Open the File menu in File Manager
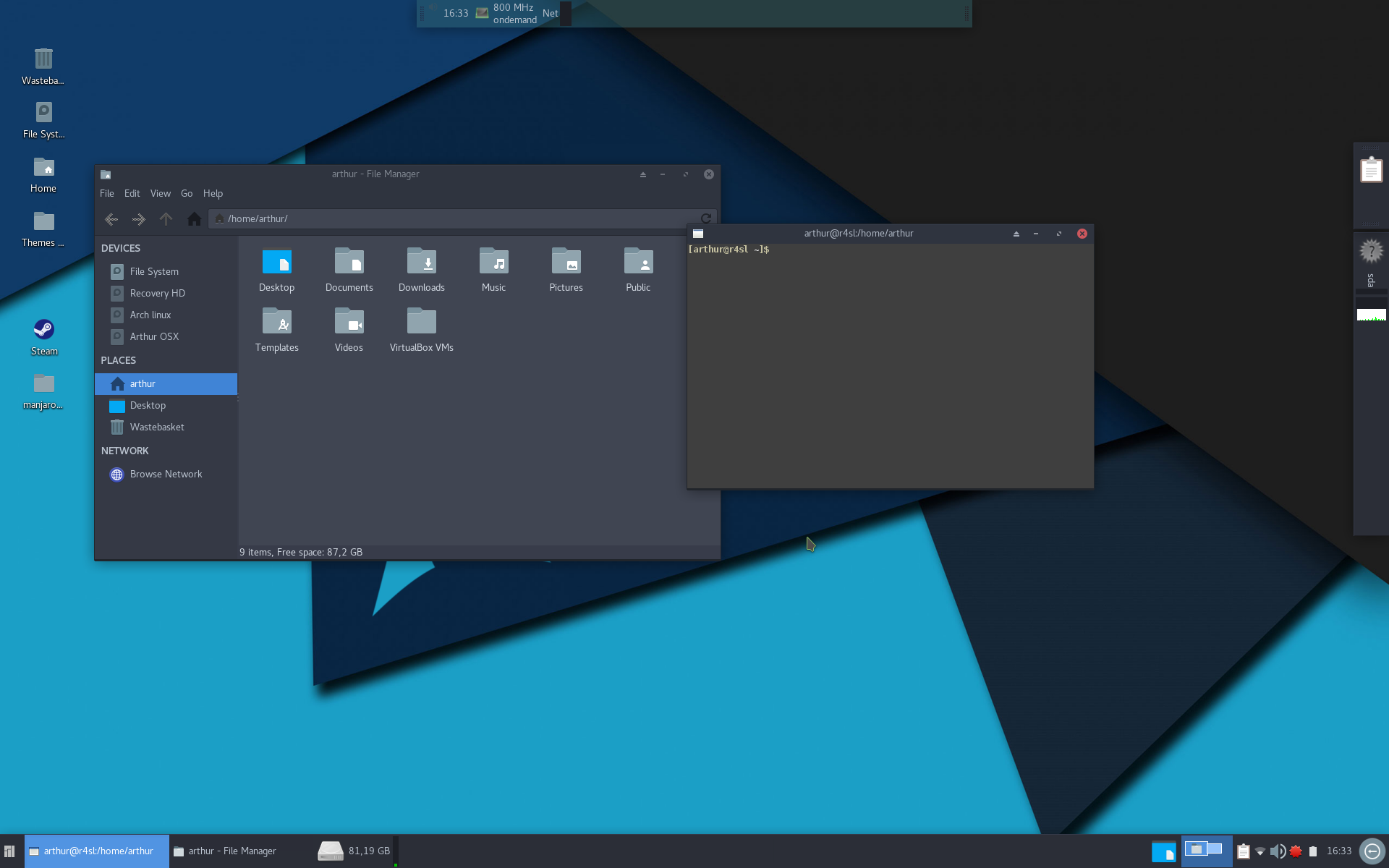Image resolution: width=1389 pixels, height=868 pixels. pyautogui.click(x=107, y=193)
